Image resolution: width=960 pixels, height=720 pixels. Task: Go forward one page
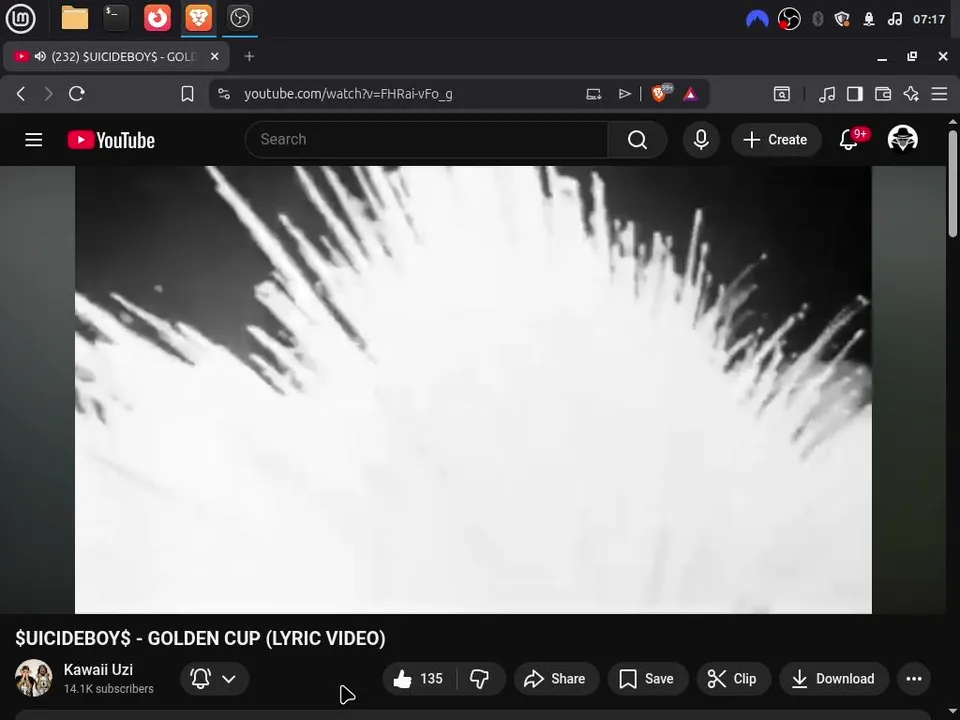tap(48, 94)
